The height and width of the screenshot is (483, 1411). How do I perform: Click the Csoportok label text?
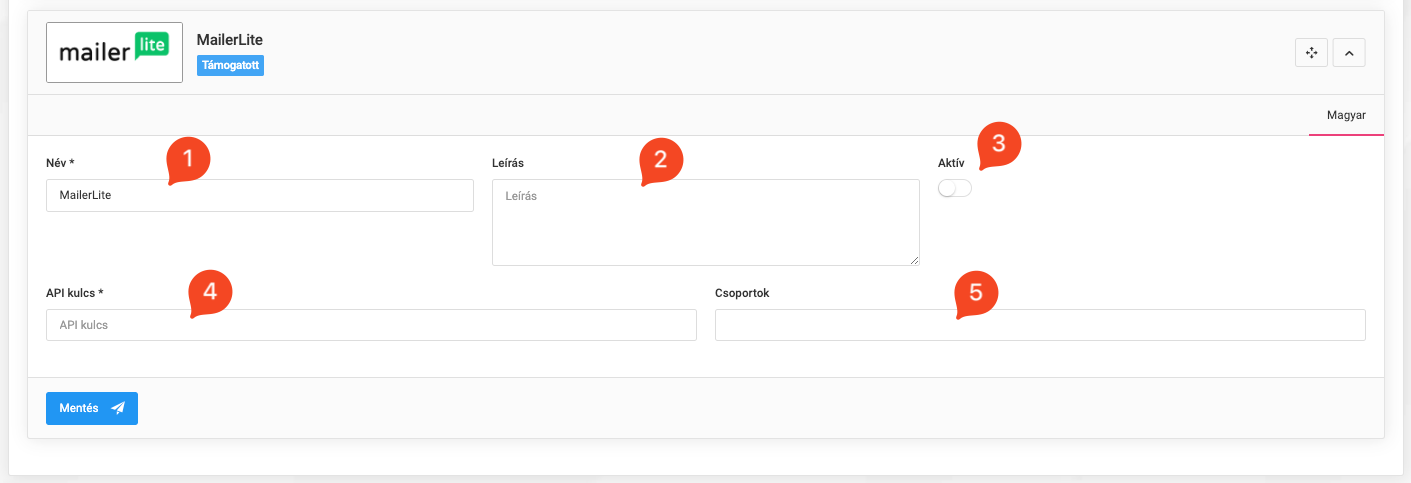(x=741, y=293)
